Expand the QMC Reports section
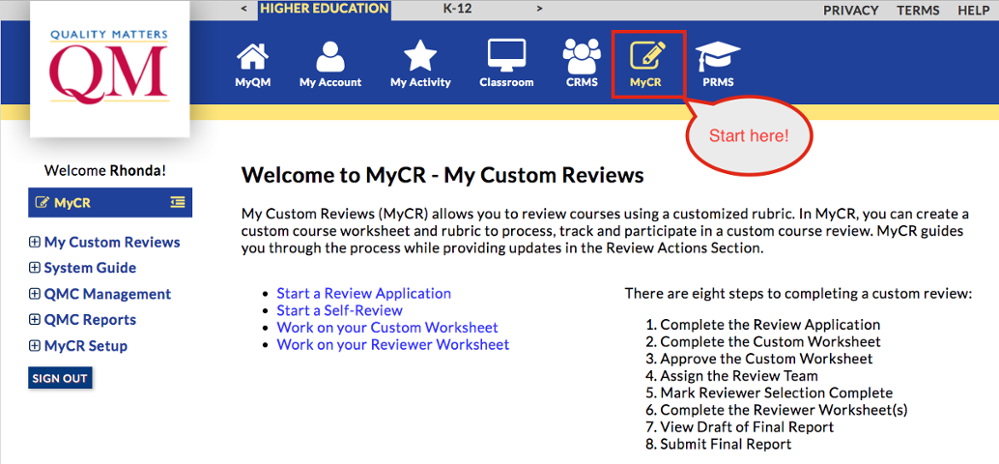The height and width of the screenshot is (464, 999). coord(35,320)
